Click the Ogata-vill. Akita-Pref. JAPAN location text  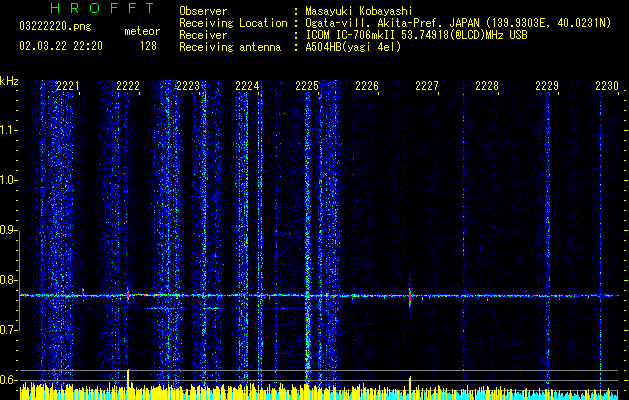pyautogui.click(x=458, y=23)
